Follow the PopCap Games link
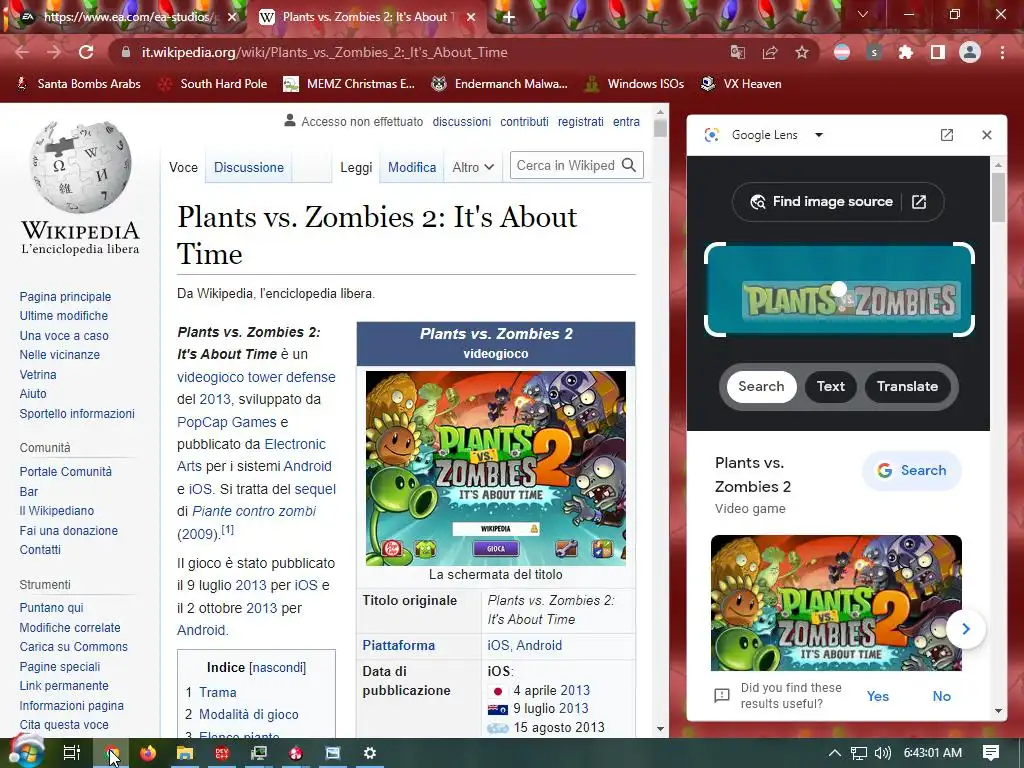Image resolution: width=1024 pixels, height=768 pixels. pyautogui.click(x=227, y=422)
